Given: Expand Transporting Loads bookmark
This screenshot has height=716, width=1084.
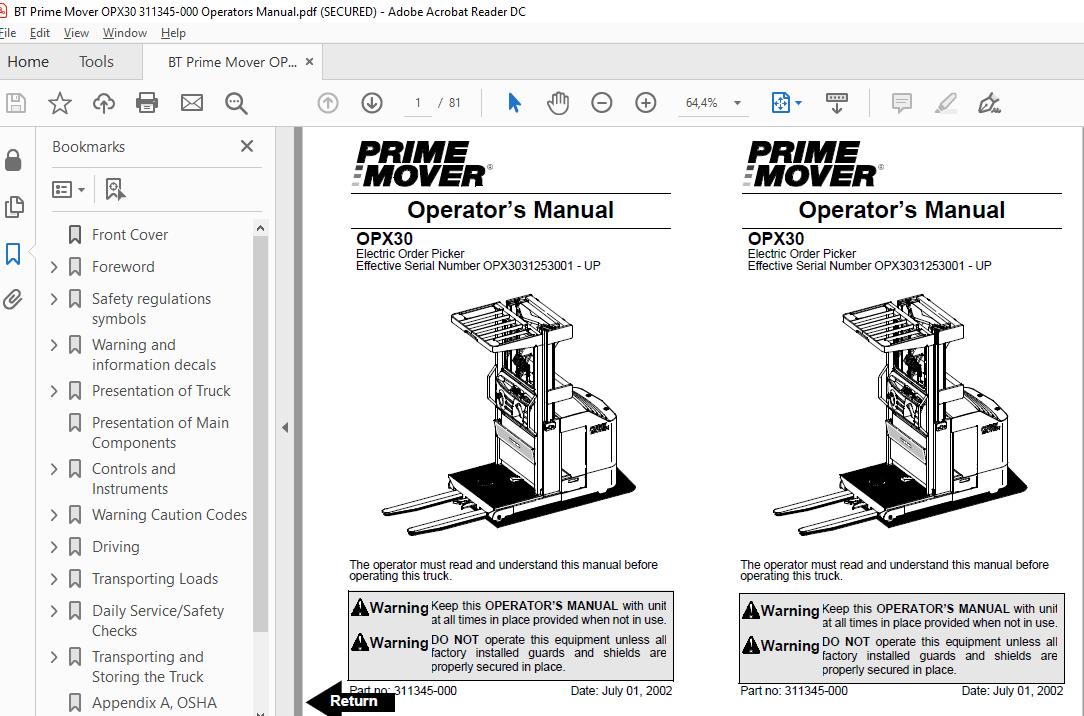Looking at the screenshot, I should point(54,578).
